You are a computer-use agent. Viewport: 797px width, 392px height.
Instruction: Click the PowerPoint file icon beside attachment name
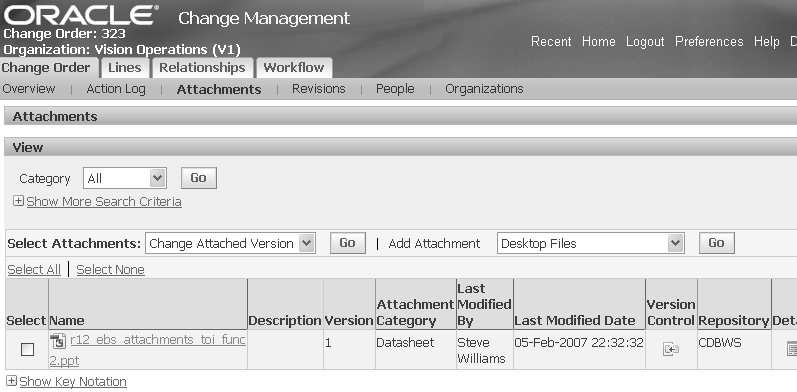coord(58,342)
